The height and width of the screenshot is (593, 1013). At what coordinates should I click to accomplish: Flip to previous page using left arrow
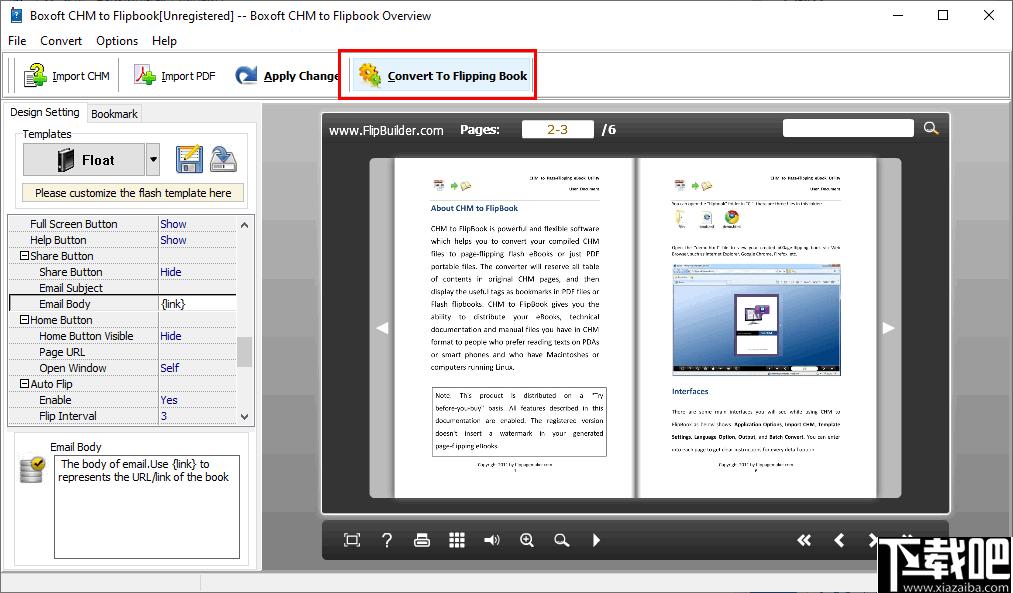pos(382,328)
